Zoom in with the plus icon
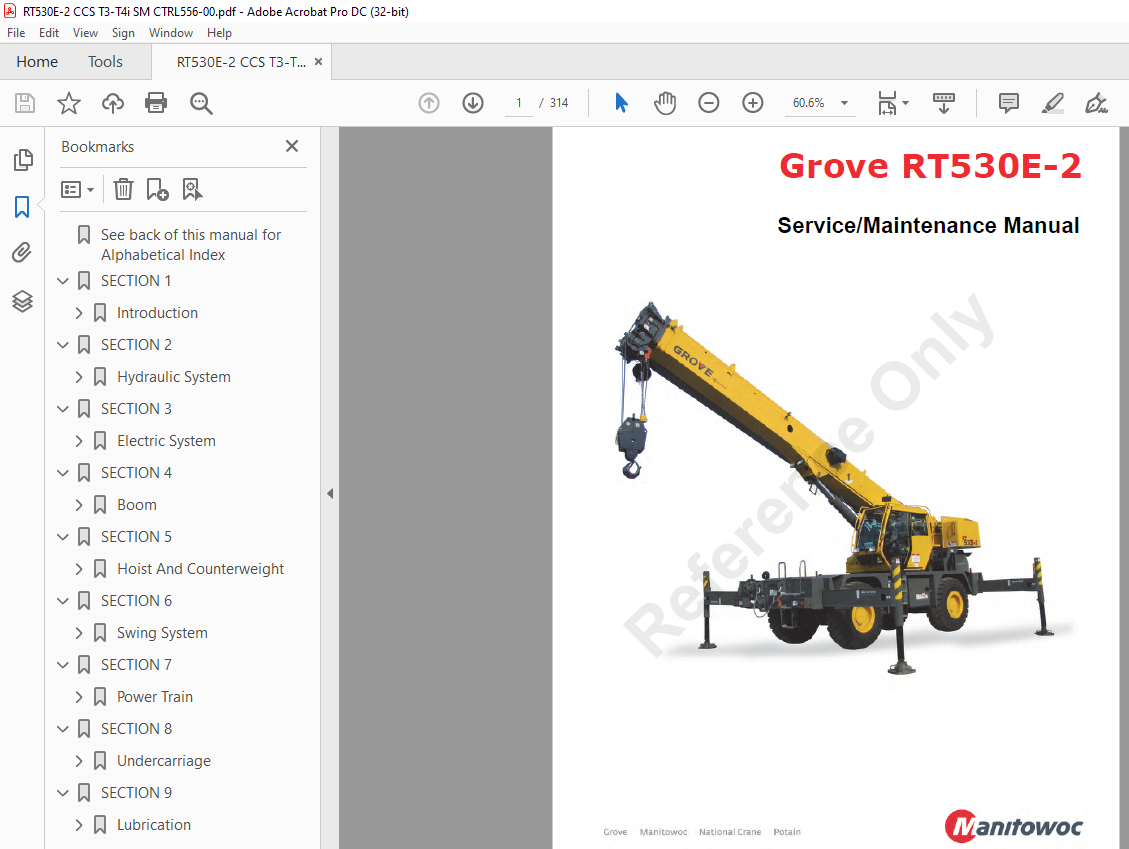The width and height of the screenshot is (1129, 849). click(752, 103)
